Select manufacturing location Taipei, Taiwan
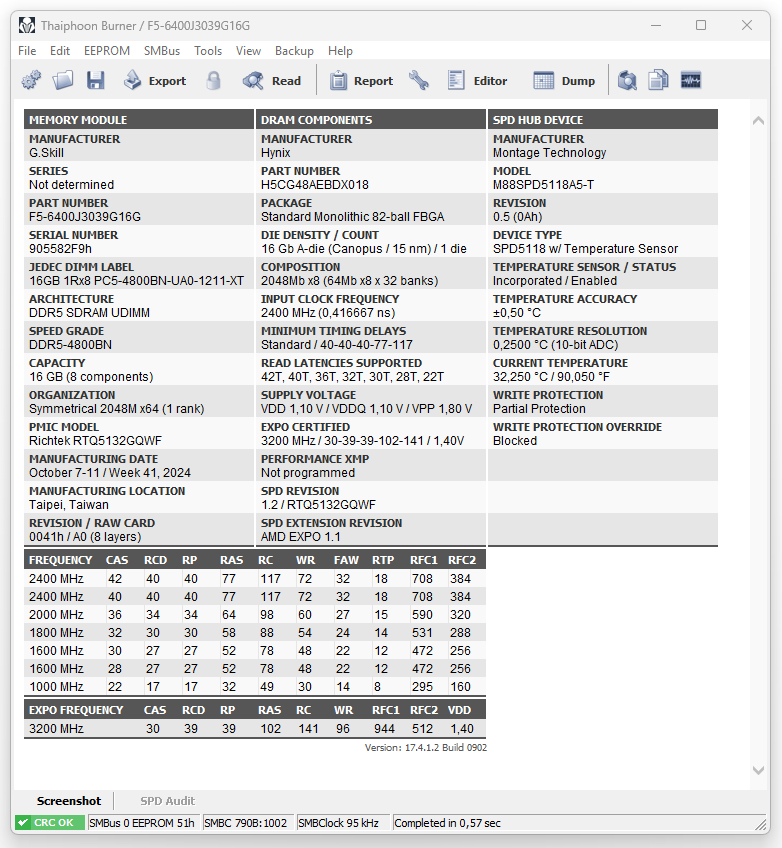 [69, 505]
